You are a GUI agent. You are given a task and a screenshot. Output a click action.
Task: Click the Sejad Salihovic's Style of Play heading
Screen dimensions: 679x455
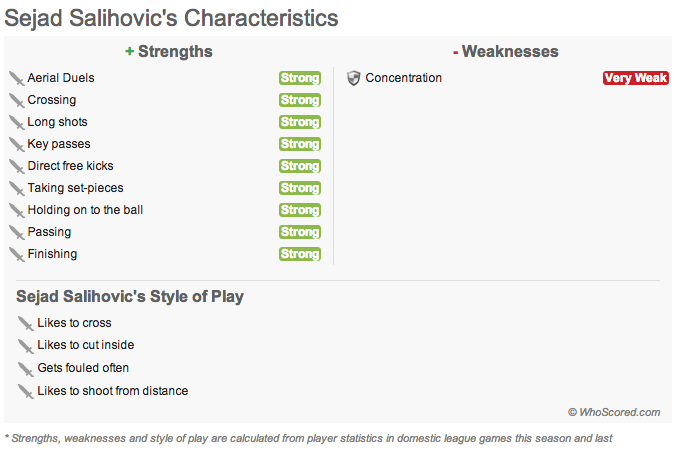pos(130,297)
